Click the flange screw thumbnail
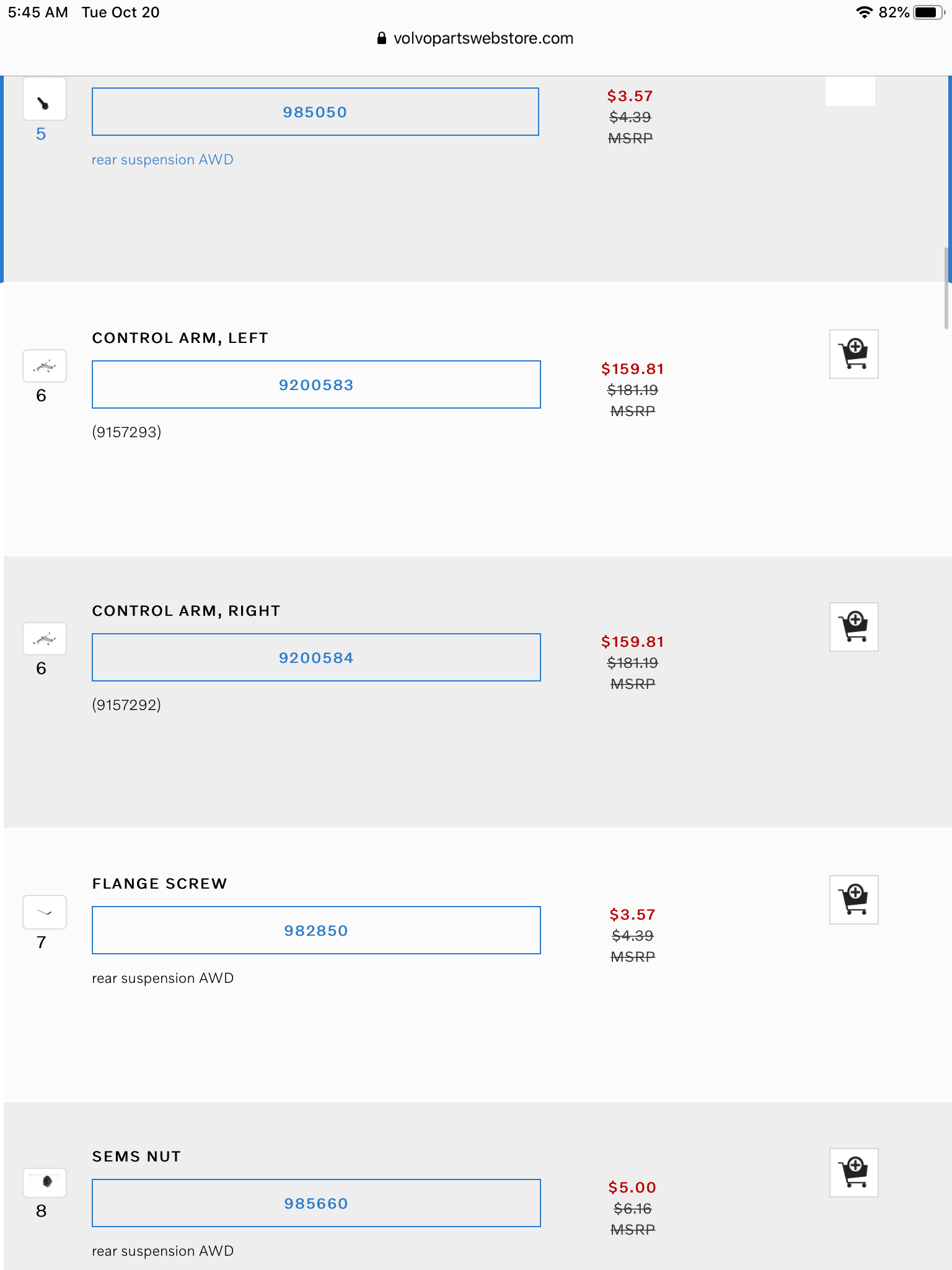This screenshot has height=1270, width=952. [45, 912]
